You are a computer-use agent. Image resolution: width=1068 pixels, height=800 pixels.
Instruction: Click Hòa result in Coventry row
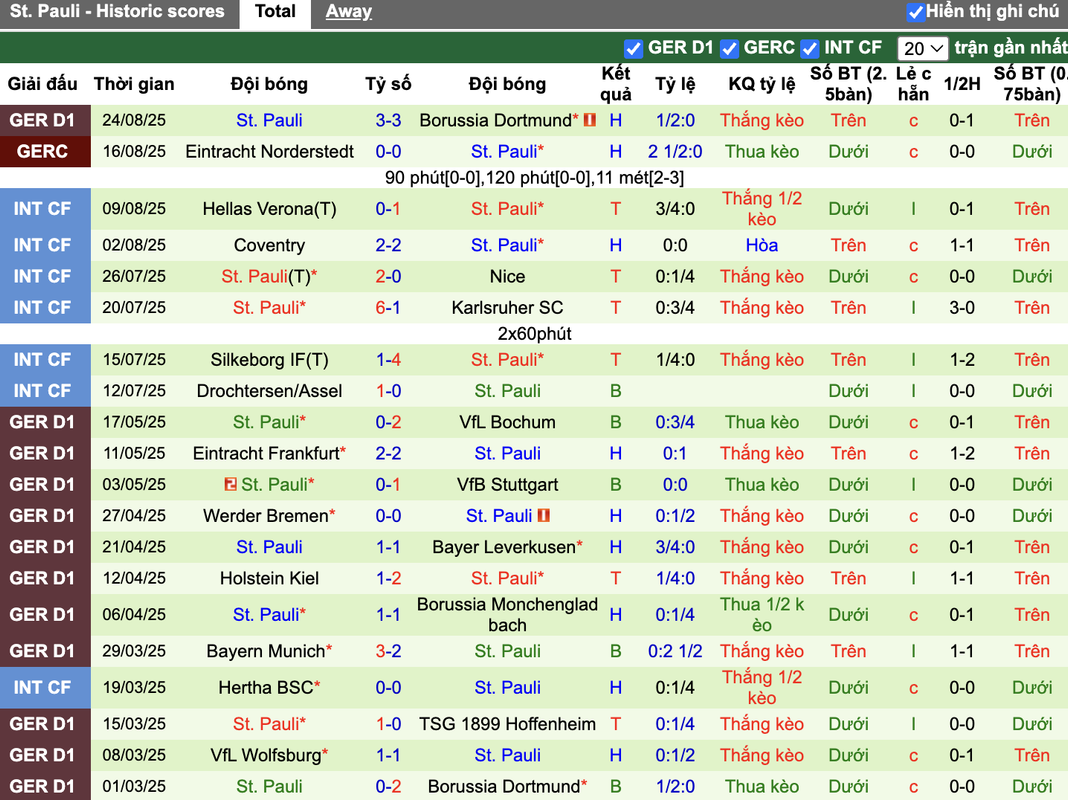click(x=761, y=245)
